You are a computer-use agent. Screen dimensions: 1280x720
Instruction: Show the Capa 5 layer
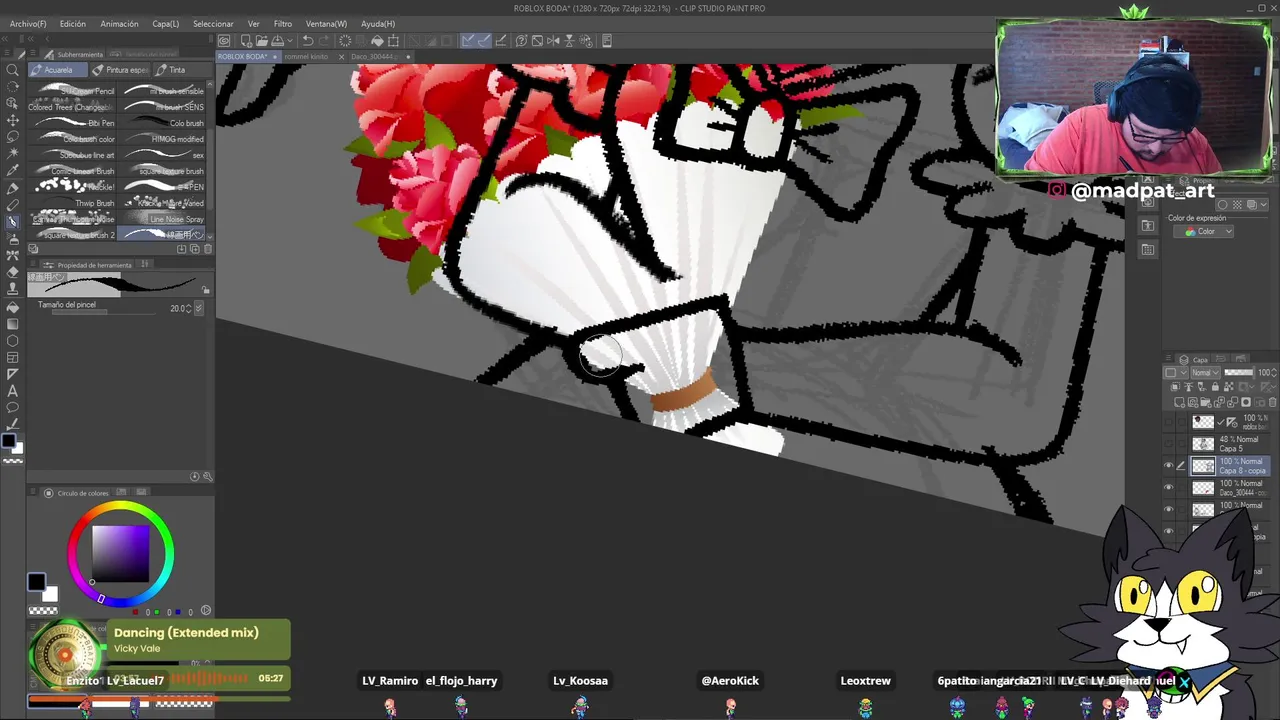click(1168, 443)
